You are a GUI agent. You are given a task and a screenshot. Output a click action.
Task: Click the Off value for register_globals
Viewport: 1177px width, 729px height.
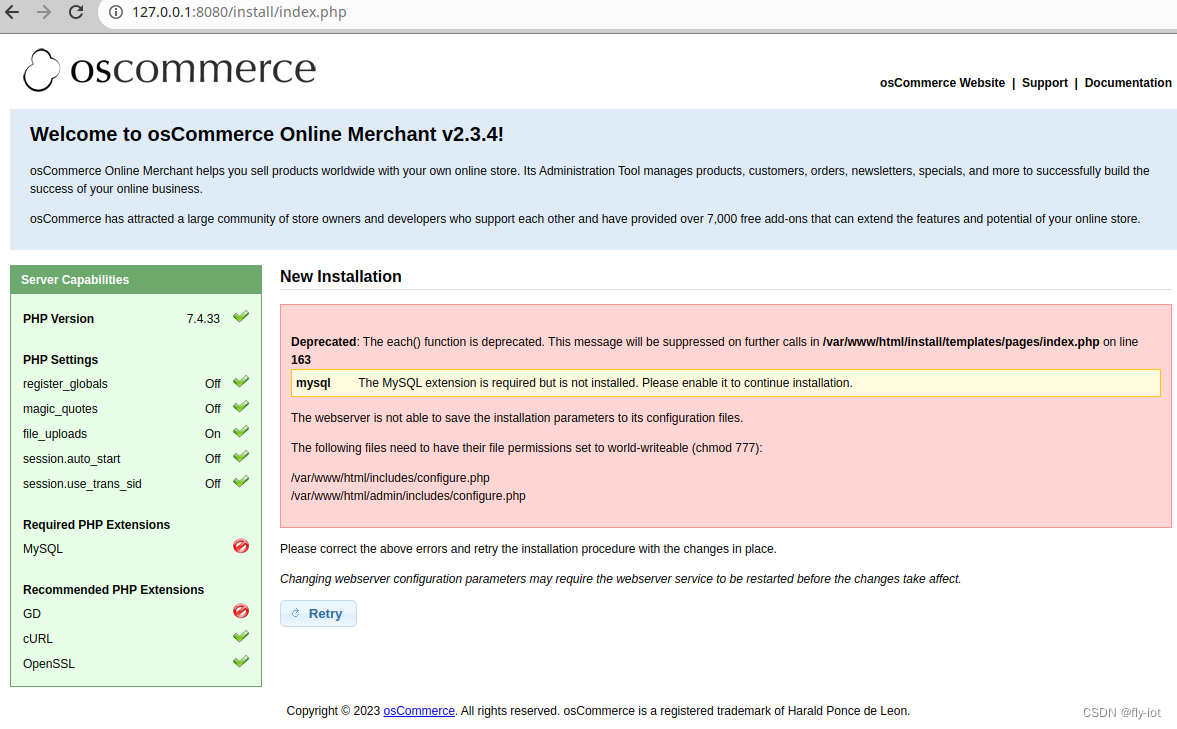point(212,384)
